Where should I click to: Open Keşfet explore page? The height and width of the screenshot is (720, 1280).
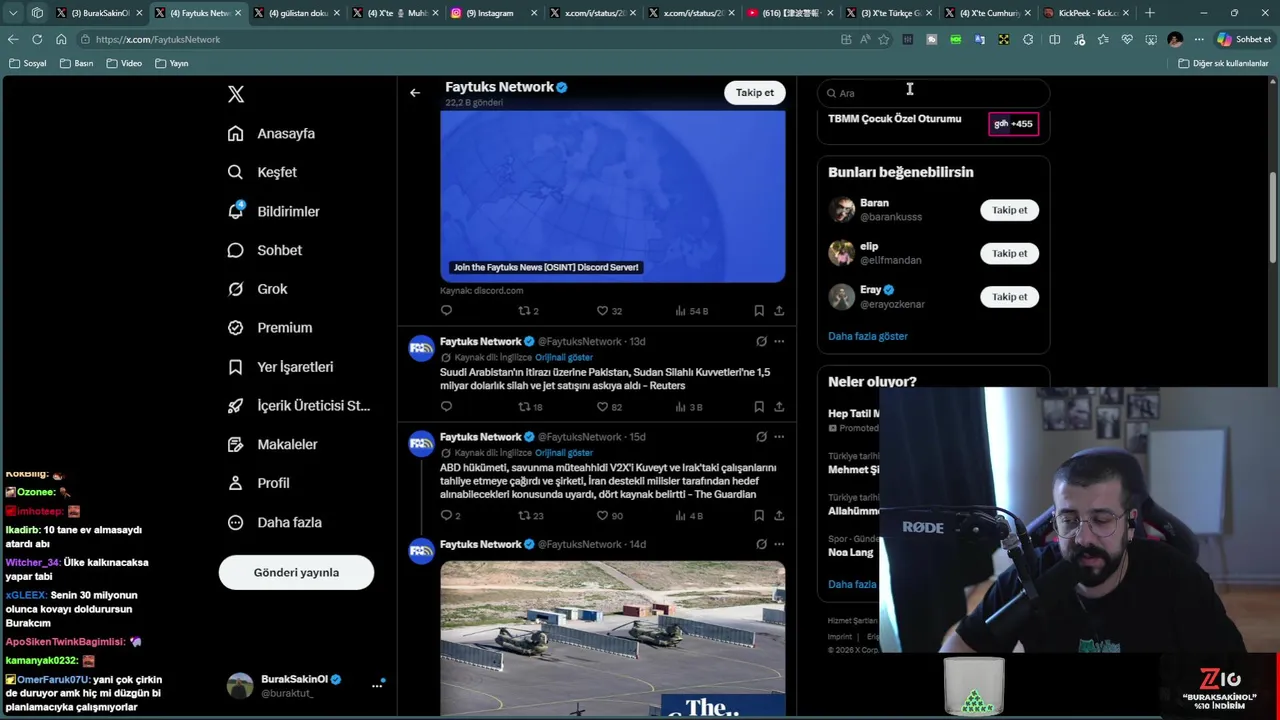click(x=262, y=172)
